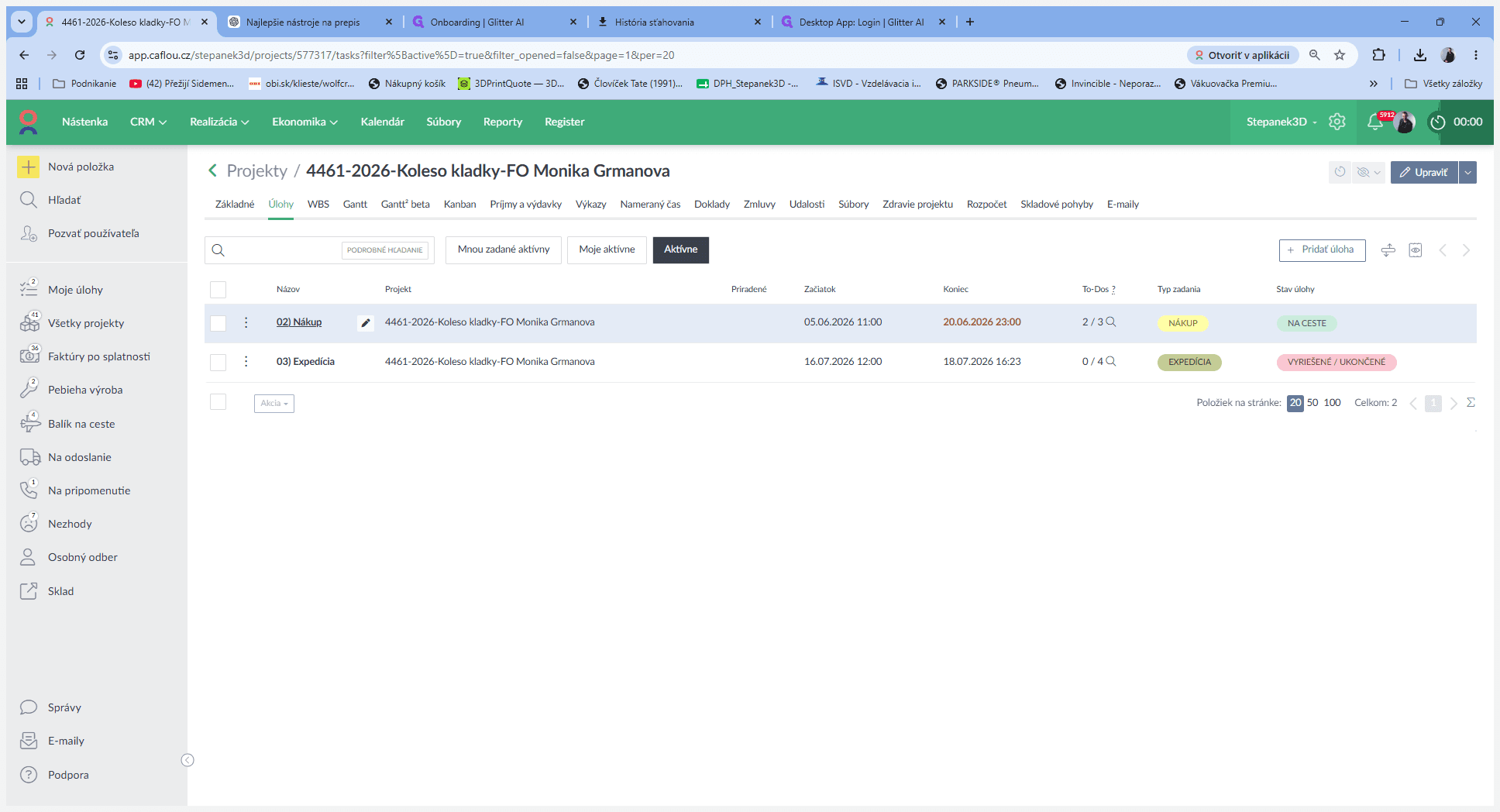Check the select-all checkbox in table header

(x=218, y=290)
